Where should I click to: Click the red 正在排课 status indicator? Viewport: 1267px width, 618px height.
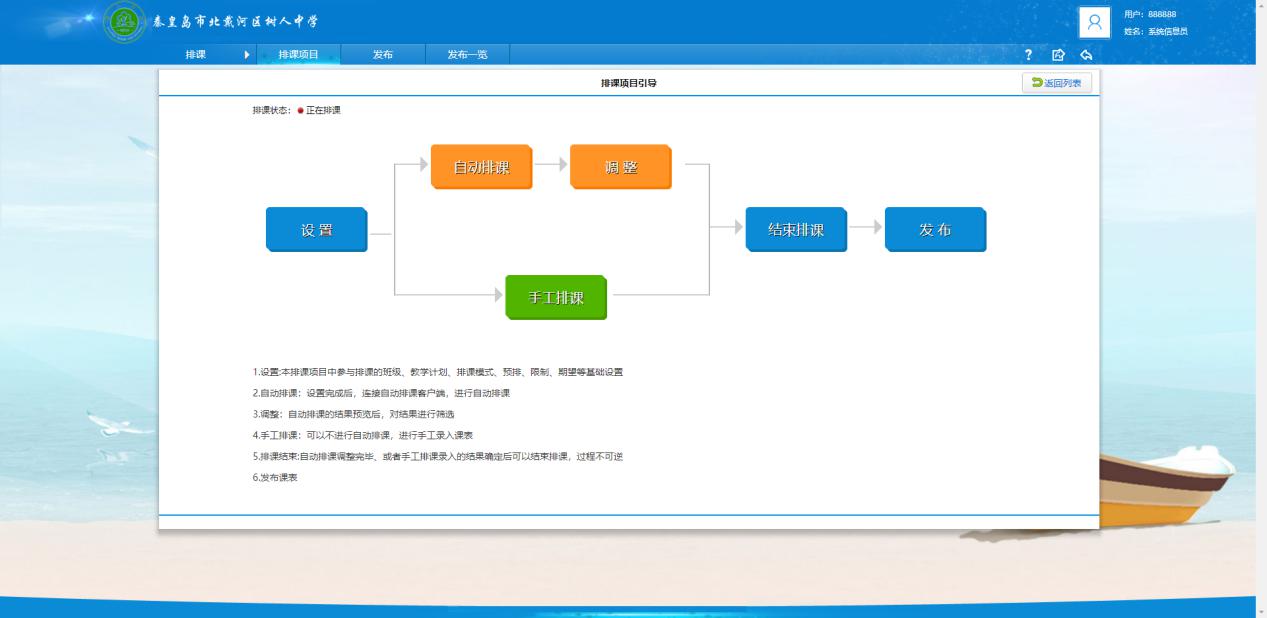300,110
